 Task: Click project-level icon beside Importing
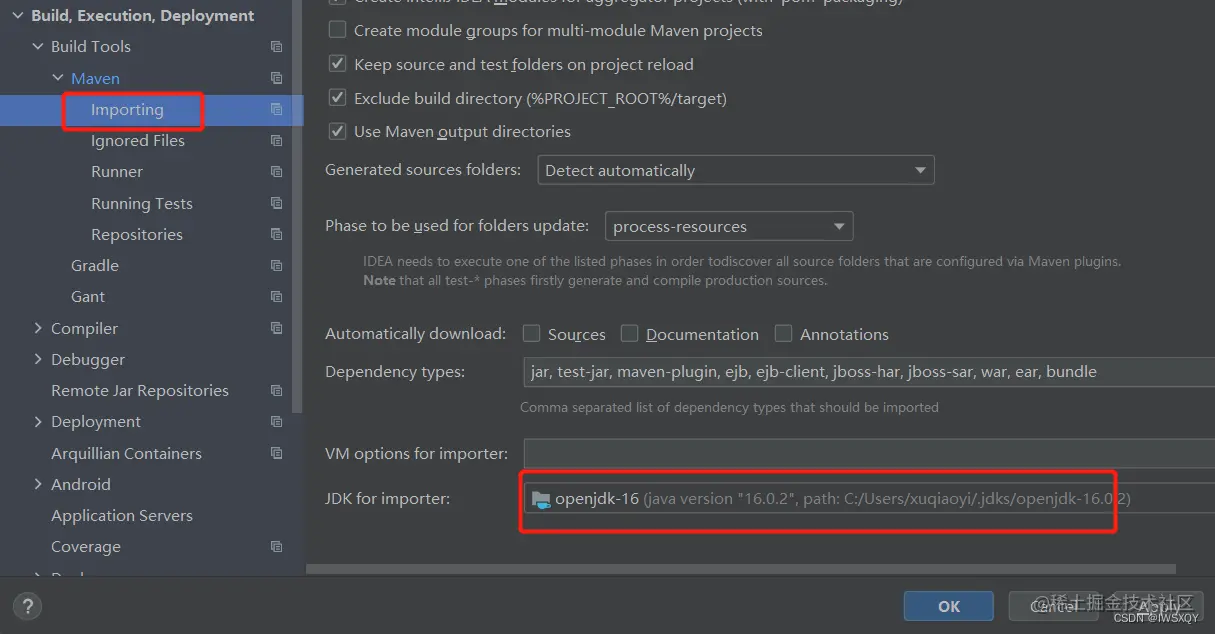277,110
